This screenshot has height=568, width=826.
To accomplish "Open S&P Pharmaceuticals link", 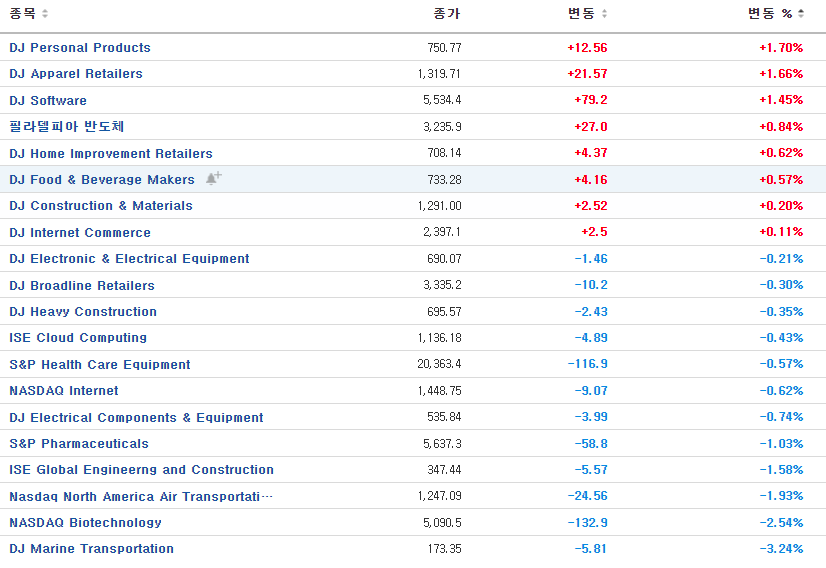I will coord(79,444).
